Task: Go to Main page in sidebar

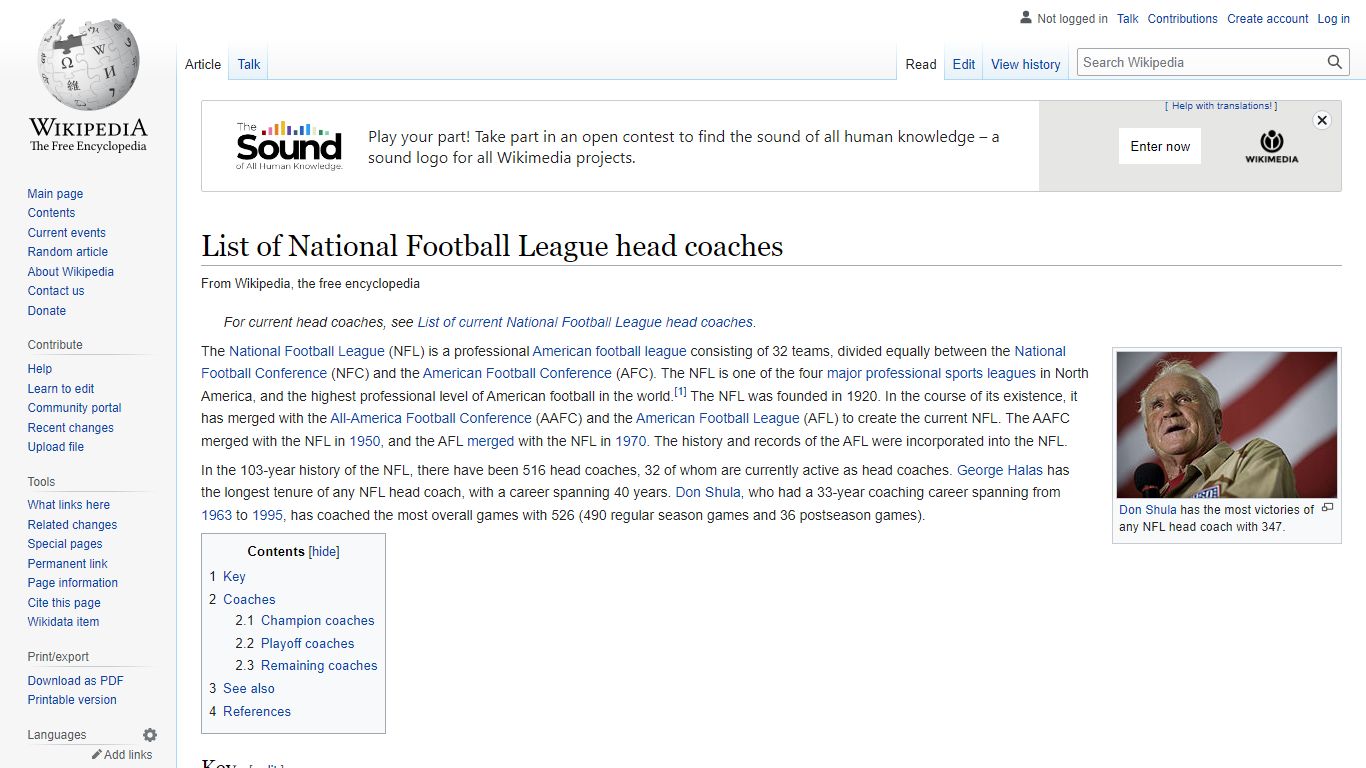Action: [x=55, y=194]
